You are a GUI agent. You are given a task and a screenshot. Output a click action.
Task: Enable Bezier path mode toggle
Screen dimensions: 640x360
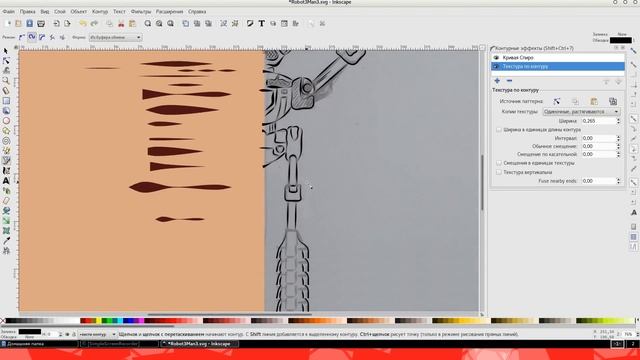(x=22, y=37)
